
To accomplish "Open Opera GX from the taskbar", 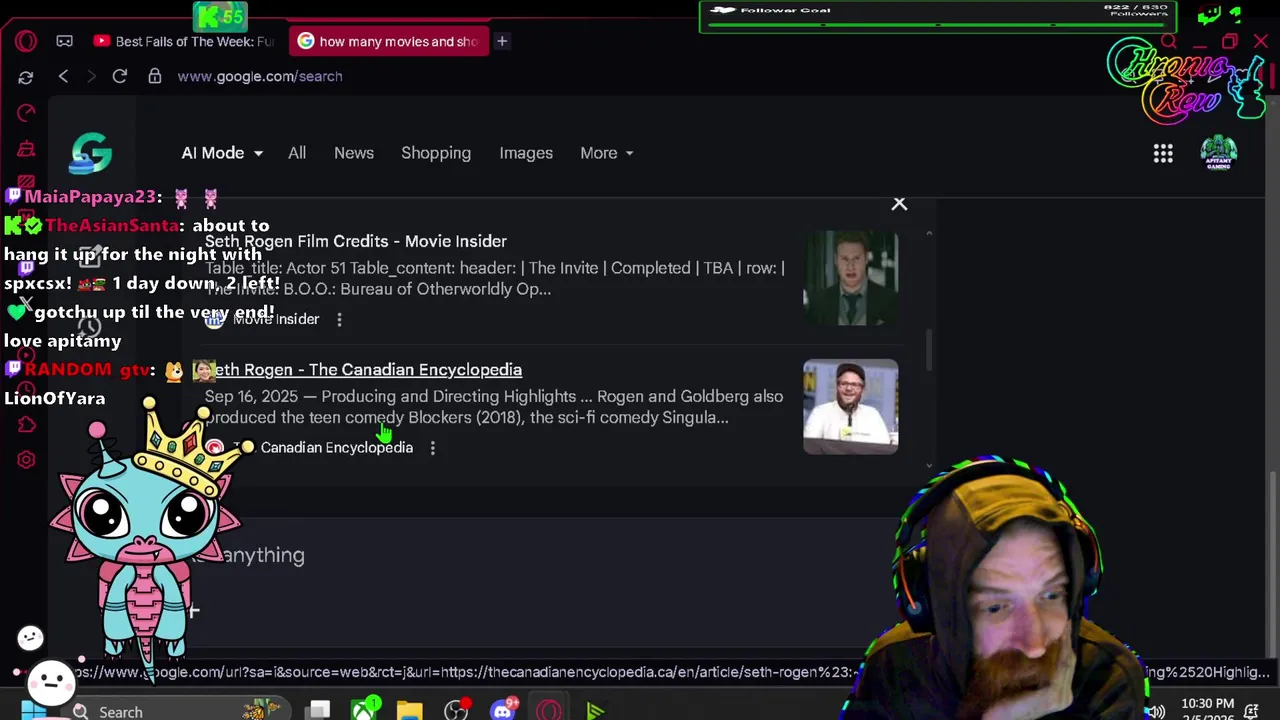I will (549, 711).
